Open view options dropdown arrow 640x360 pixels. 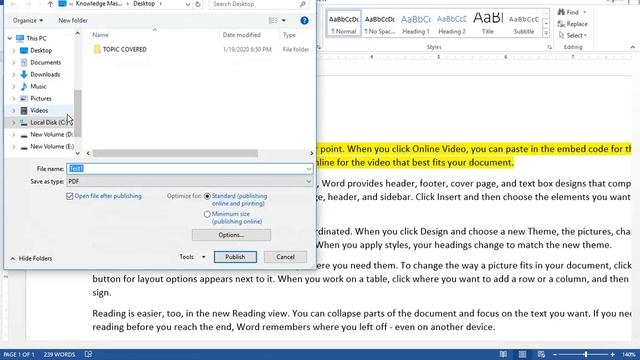(x=284, y=20)
